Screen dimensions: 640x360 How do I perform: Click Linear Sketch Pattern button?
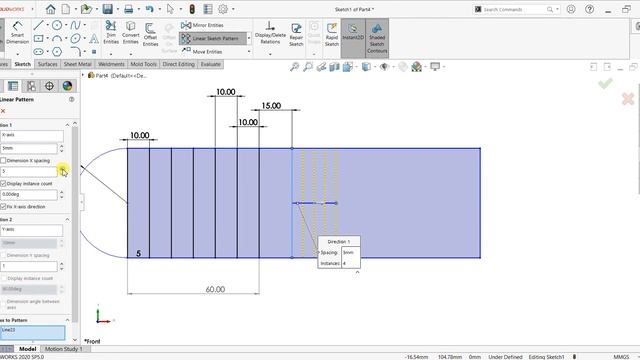pyautogui.click(x=213, y=38)
